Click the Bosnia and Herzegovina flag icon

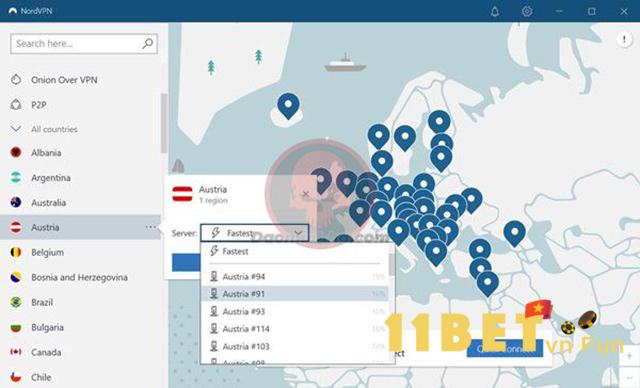[16, 277]
